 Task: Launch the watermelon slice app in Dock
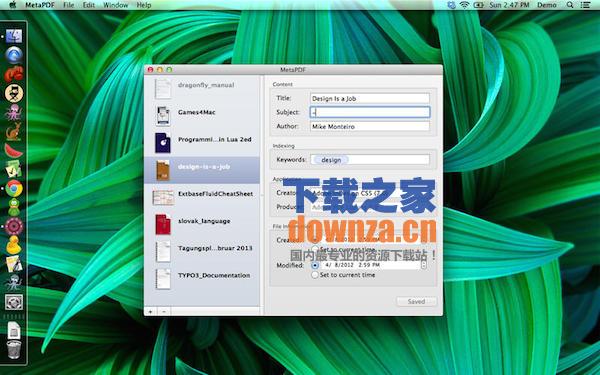point(14,150)
